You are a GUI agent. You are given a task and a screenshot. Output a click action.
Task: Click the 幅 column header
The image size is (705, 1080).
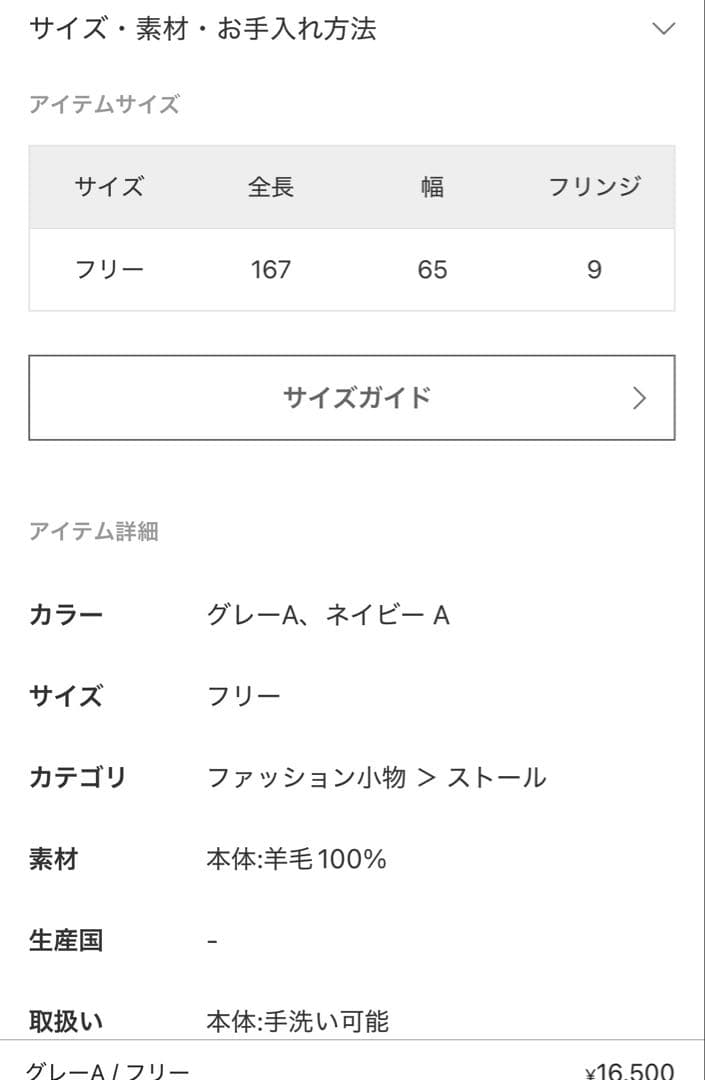434,186
